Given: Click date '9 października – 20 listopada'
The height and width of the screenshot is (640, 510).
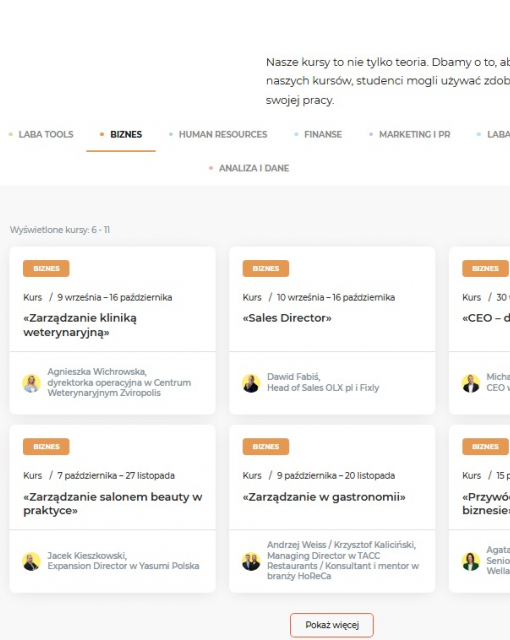Looking at the screenshot, I should pos(336,476).
